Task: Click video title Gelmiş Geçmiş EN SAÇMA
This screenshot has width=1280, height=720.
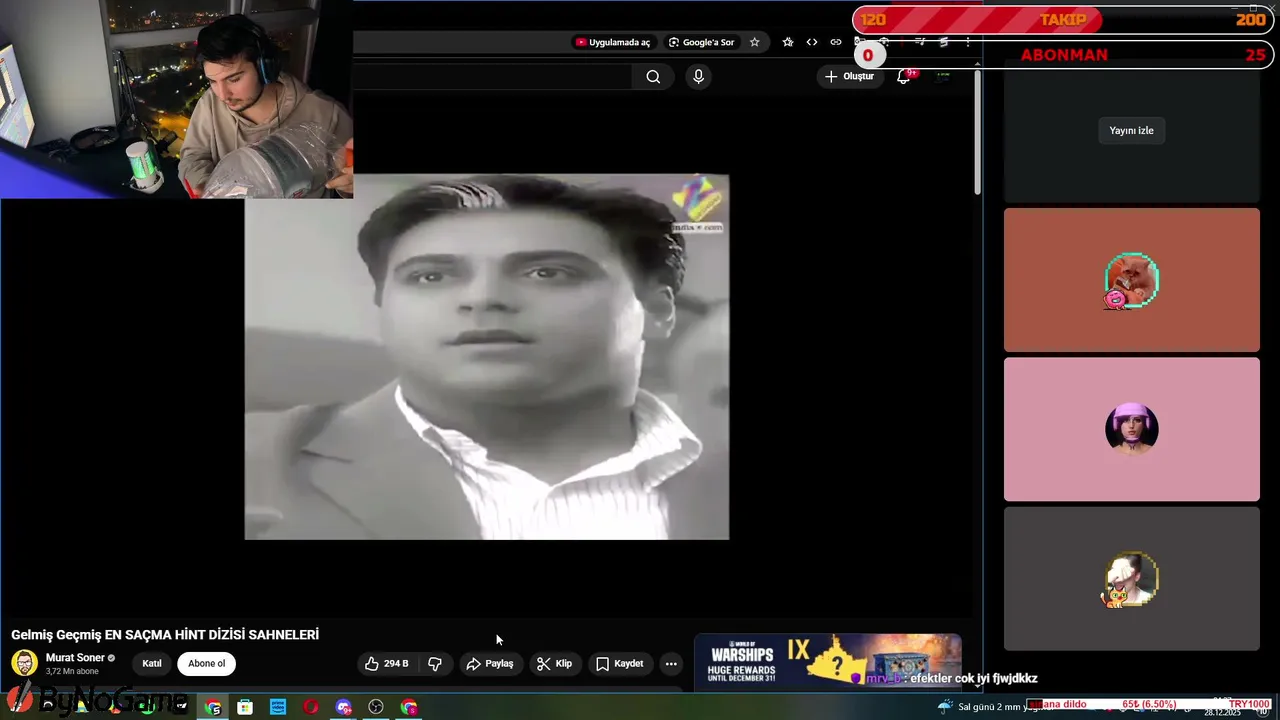Action: (165, 635)
